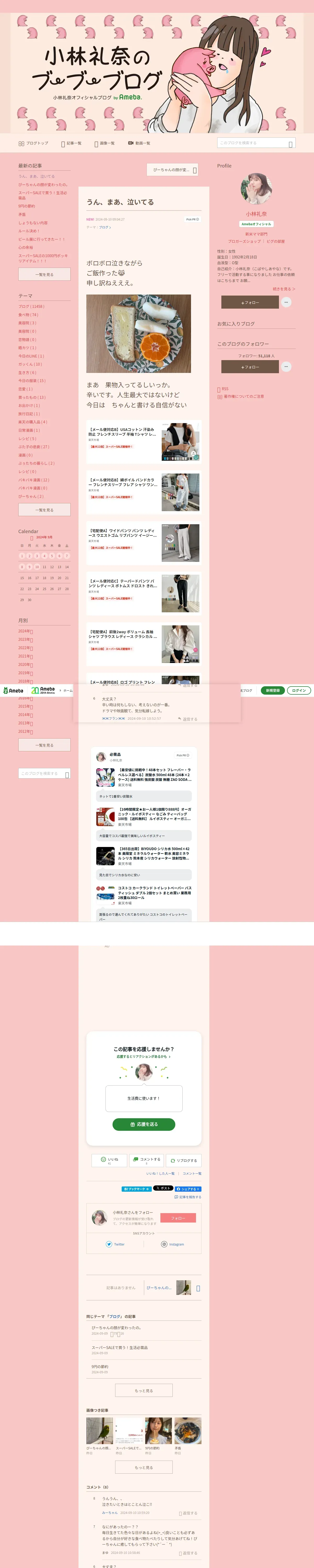Expand the 2024年 monthly archive

26,631
